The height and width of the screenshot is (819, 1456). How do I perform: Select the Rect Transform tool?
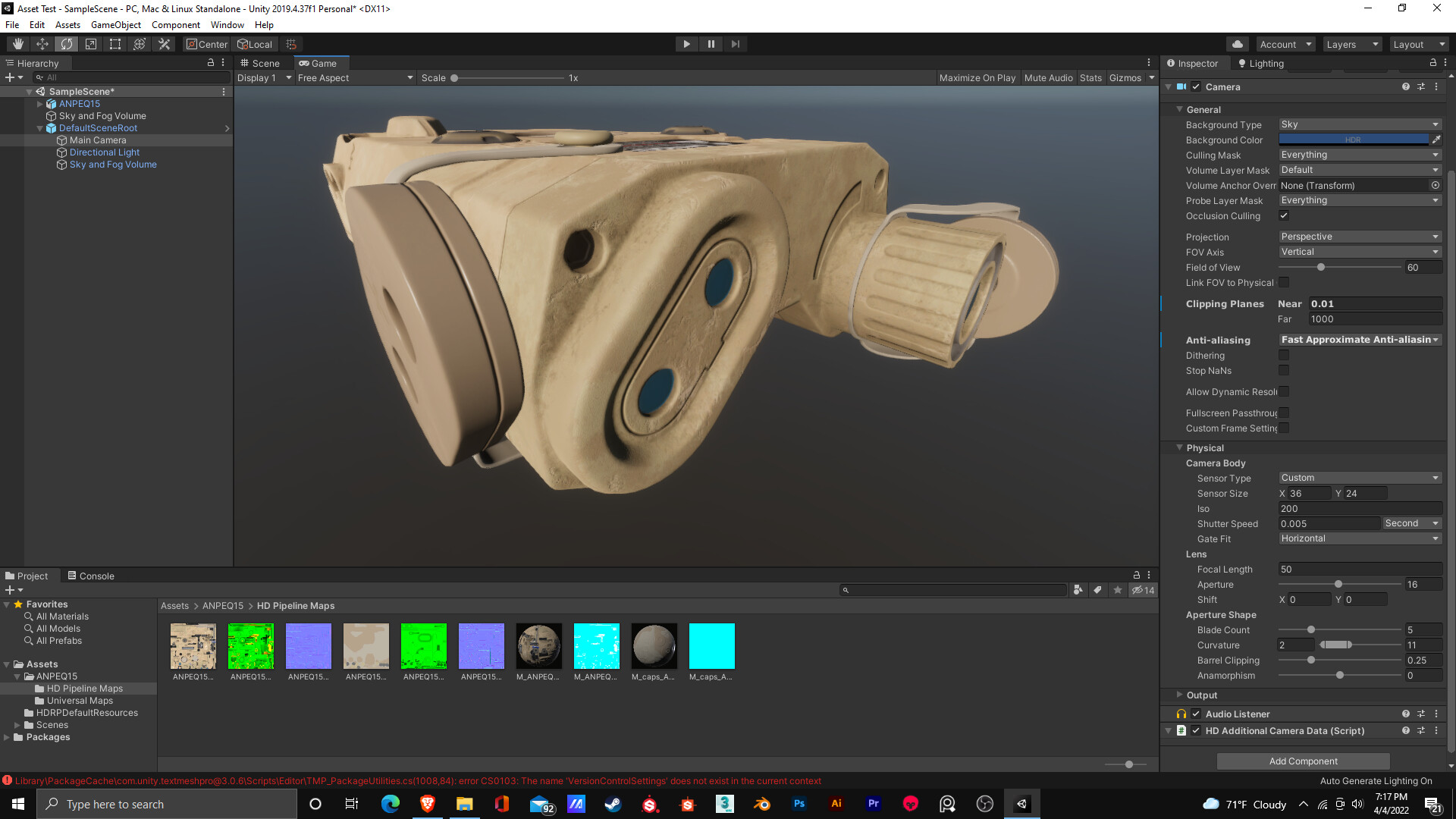tap(115, 44)
